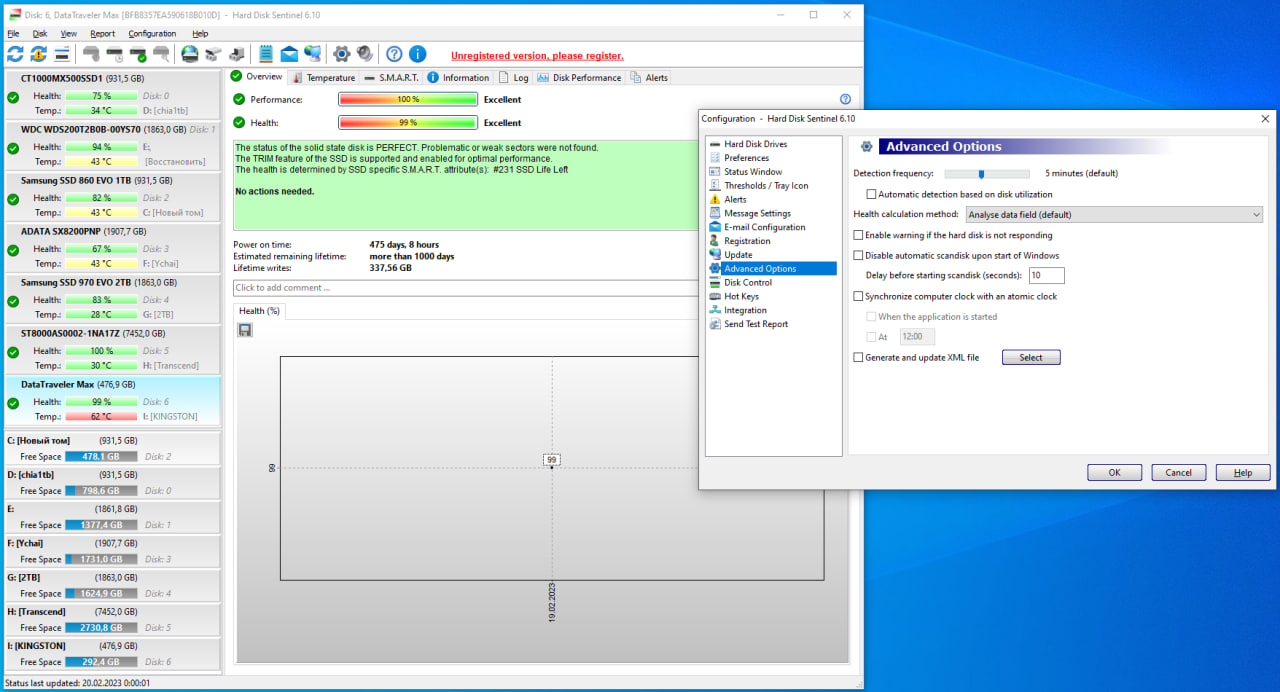Open Health calculation method dropdown
The image size is (1280, 692).
[1114, 214]
